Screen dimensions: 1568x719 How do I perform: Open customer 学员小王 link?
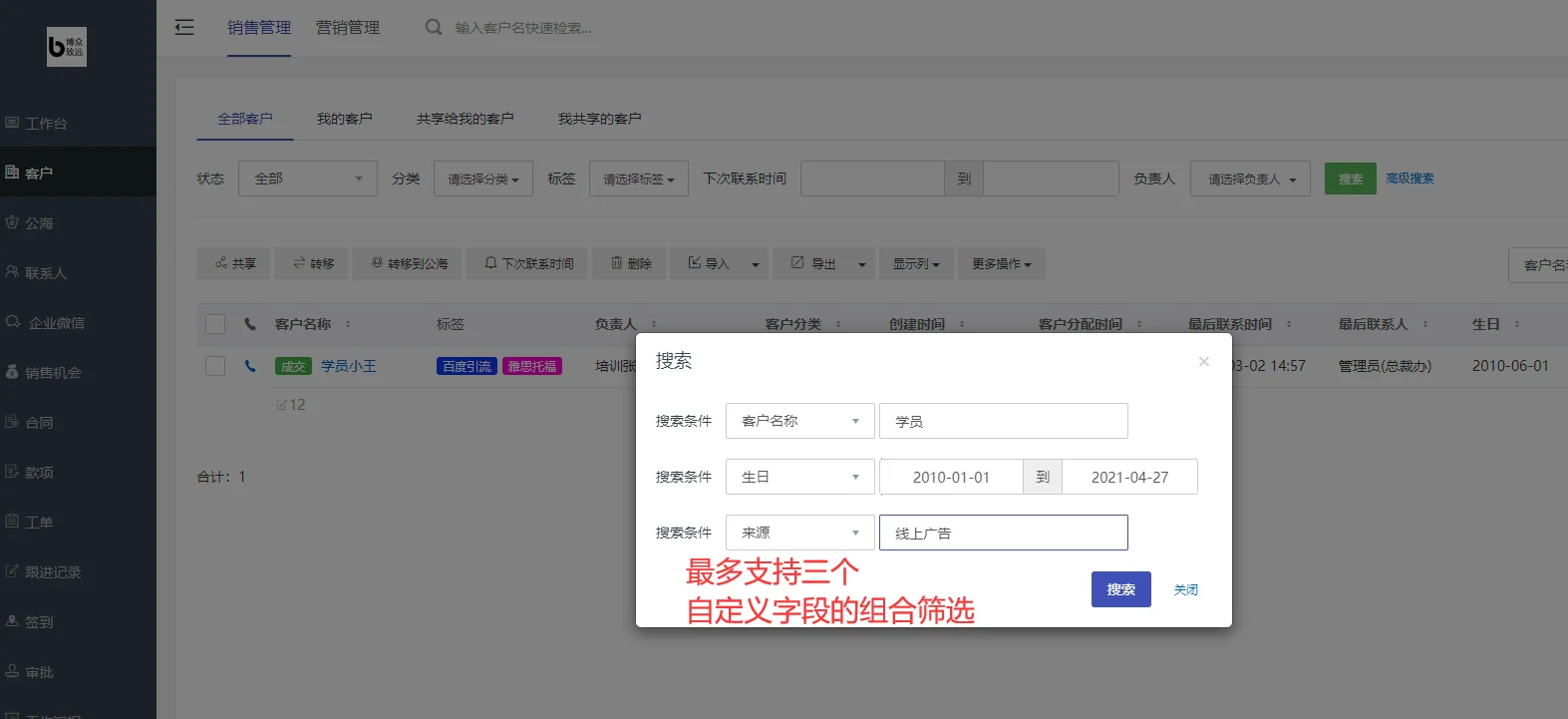tap(349, 366)
